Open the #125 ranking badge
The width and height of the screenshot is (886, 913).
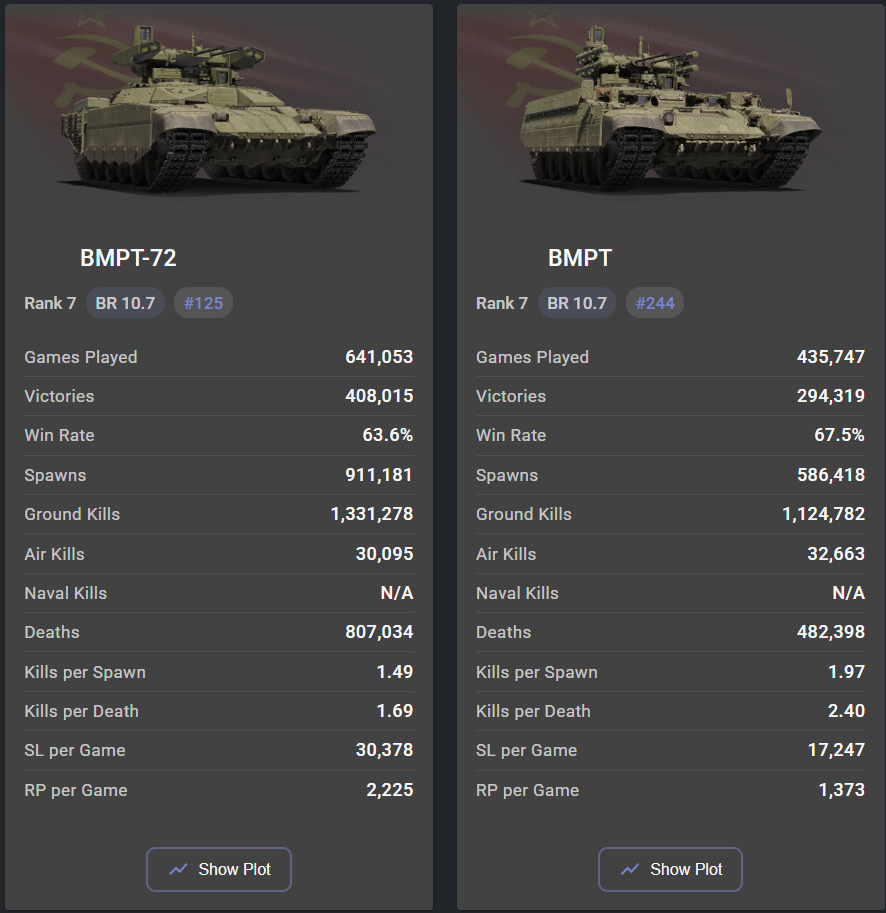coord(203,303)
